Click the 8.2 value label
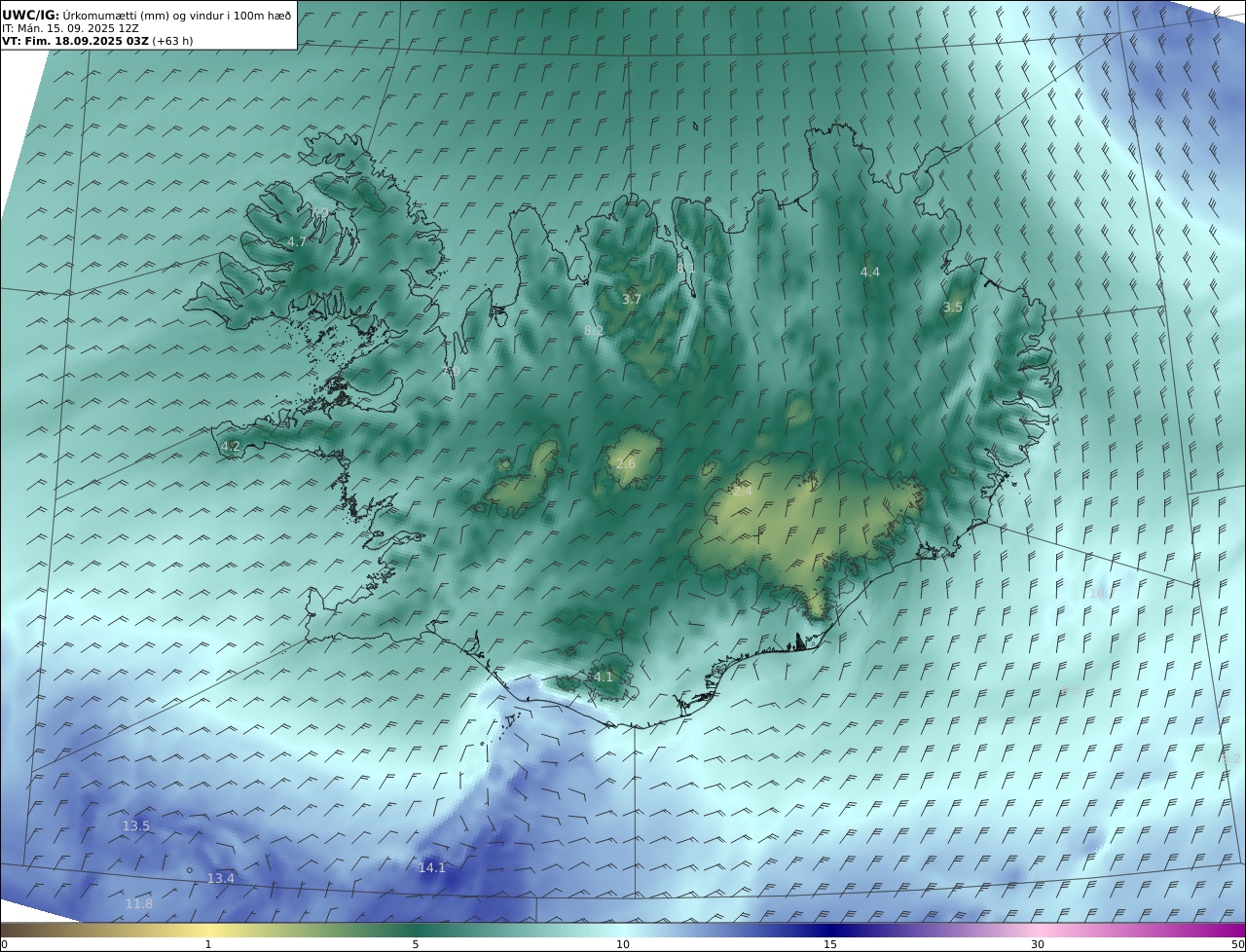The width and height of the screenshot is (1246, 952). tap(594, 331)
